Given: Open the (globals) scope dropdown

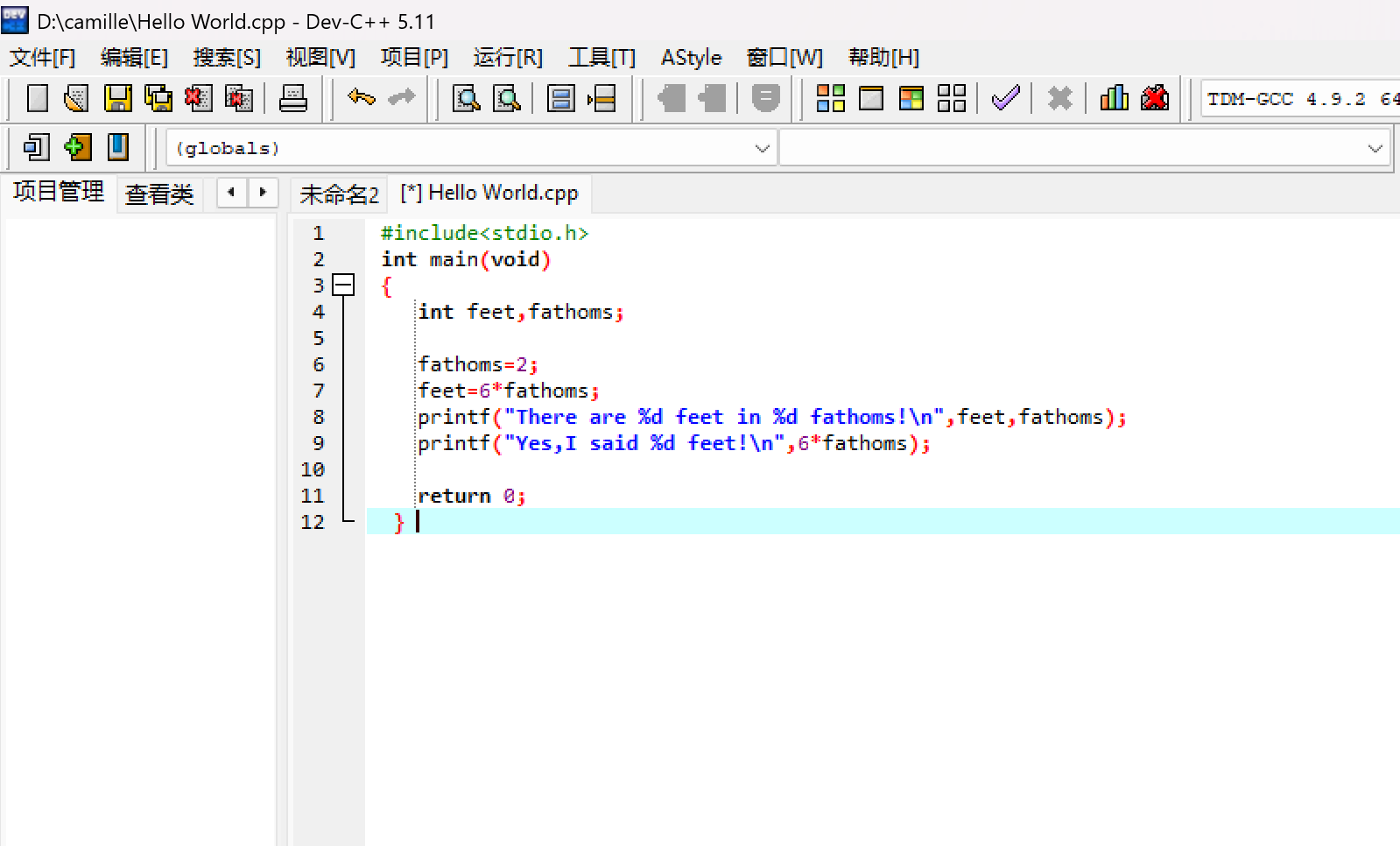Looking at the screenshot, I should 470,148.
